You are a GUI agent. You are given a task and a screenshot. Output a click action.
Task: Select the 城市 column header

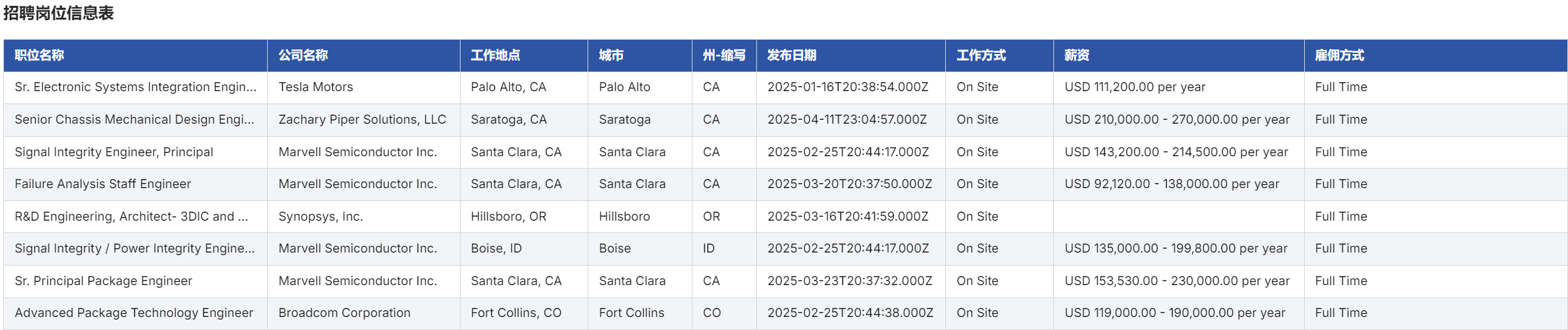click(611, 55)
